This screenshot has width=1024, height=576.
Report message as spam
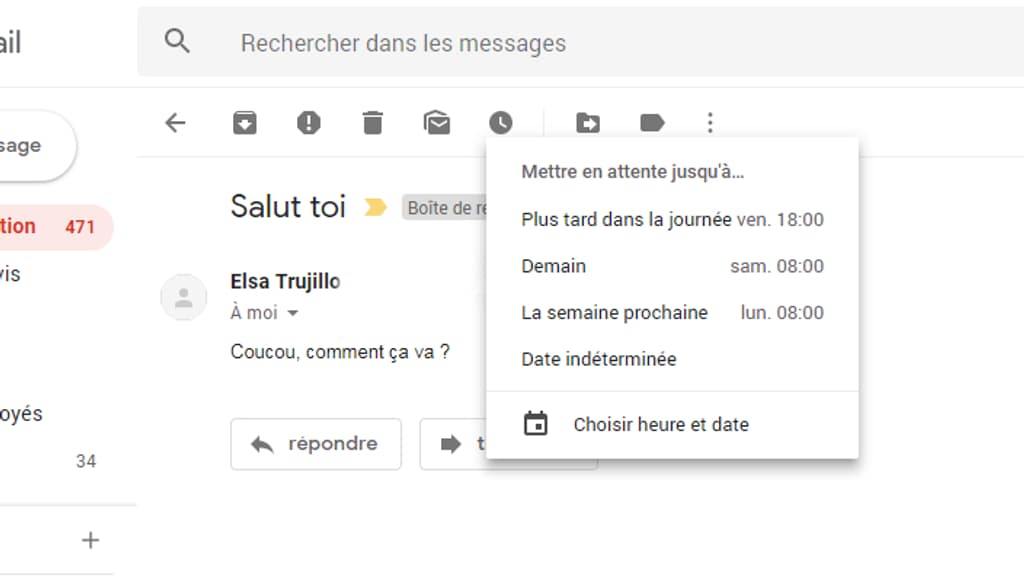[x=309, y=123]
